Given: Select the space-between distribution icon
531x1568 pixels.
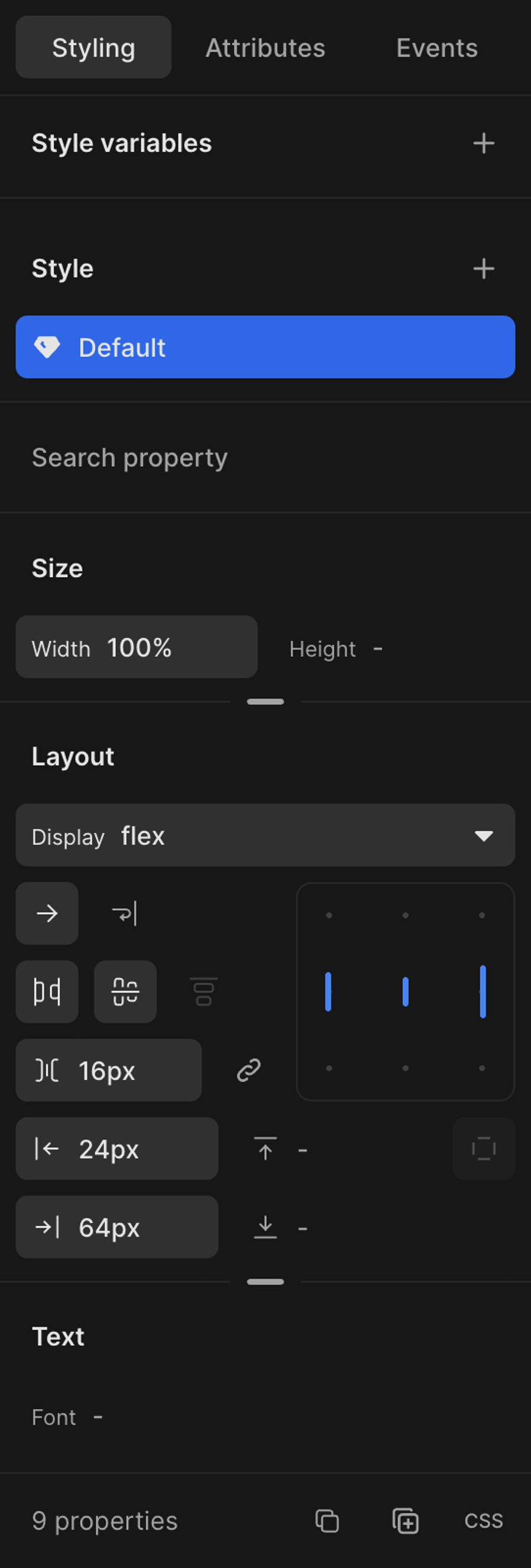Looking at the screenshot, I should (47, 991).
